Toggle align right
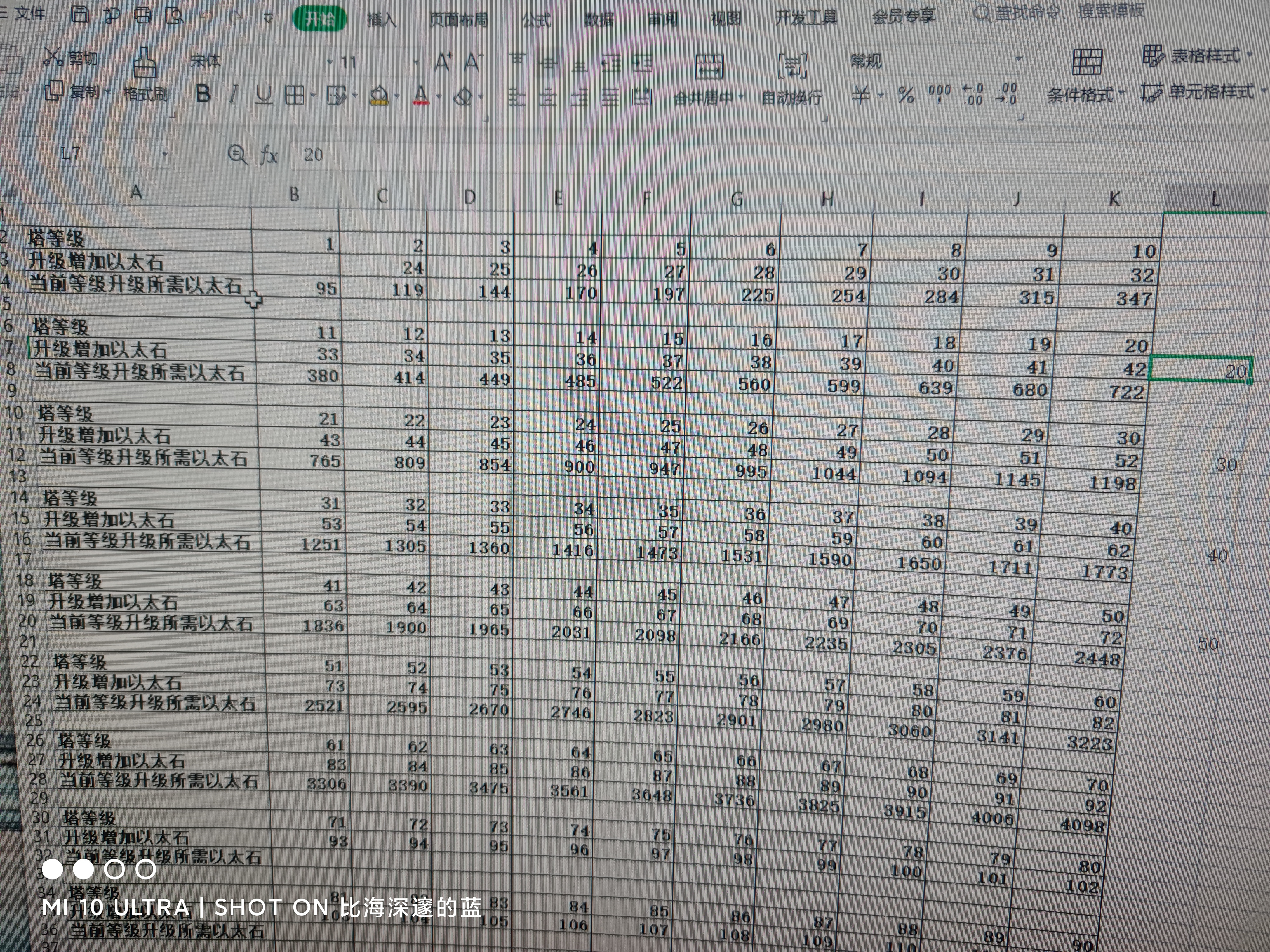The image size is (1270, 952). pos(579,97)
